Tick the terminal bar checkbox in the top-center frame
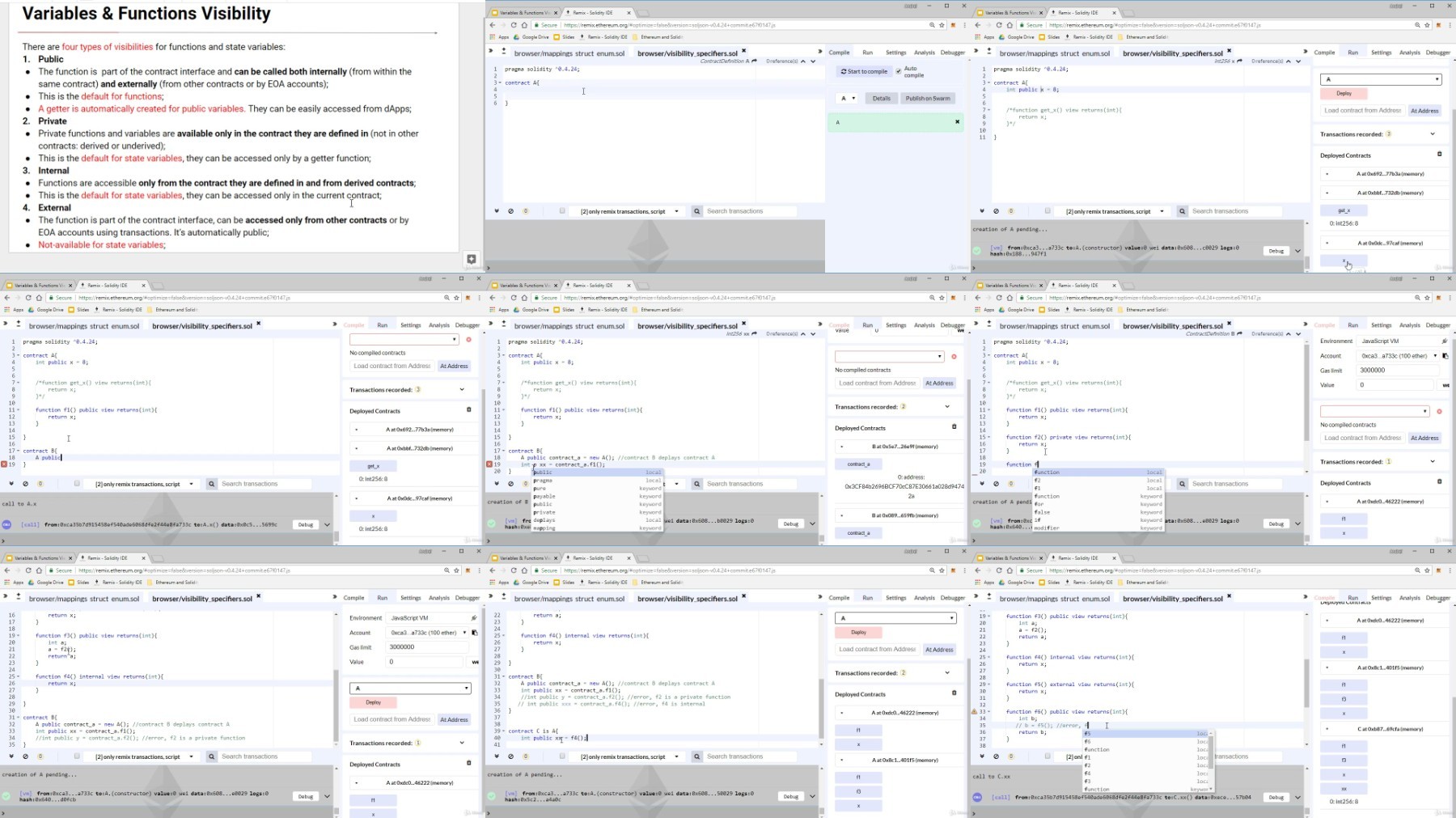Image resolution: width=1456 pixels, height=818 pixels. click(562, 211)
